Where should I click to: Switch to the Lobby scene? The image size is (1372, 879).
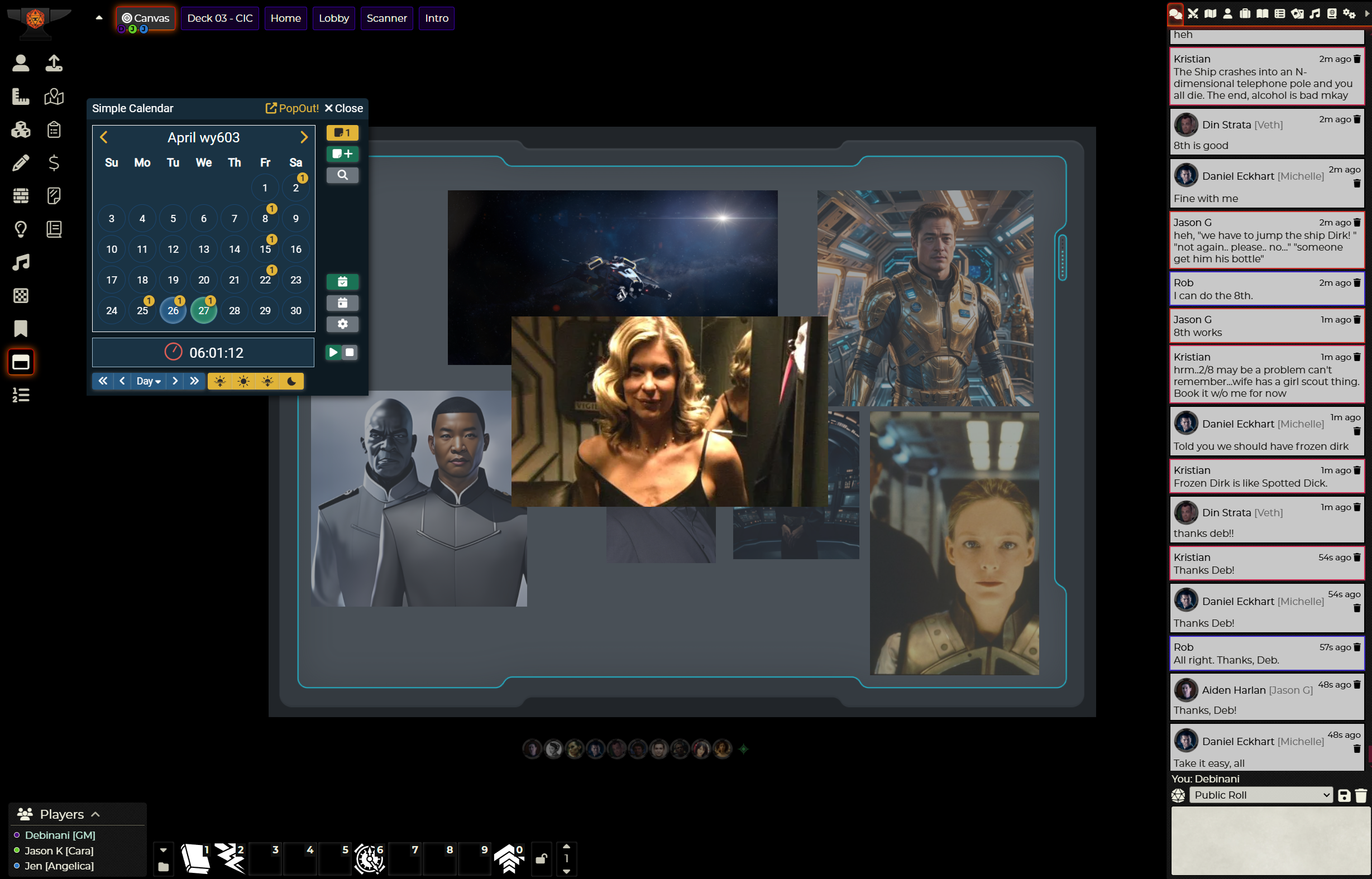coord(334,18)
